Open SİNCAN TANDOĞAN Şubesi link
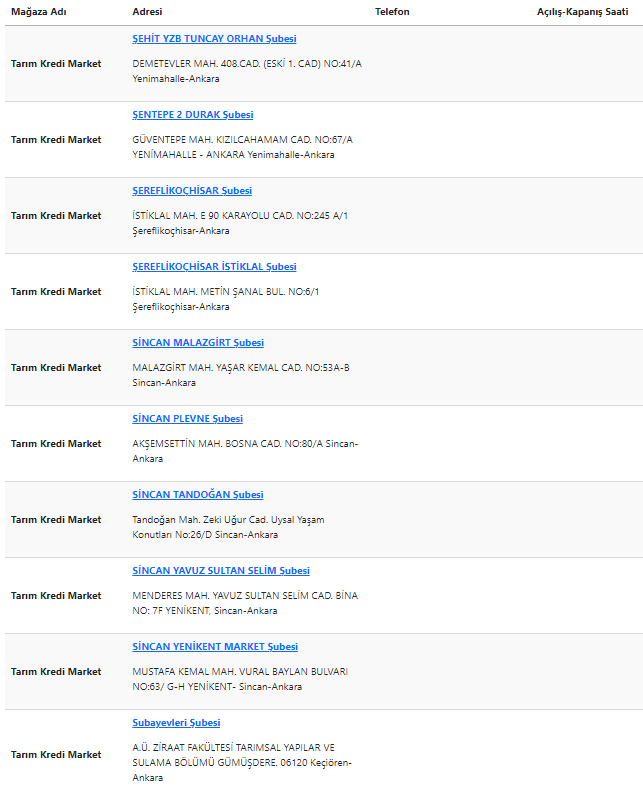This screenshot has height=790, width=643. coord(198,495)
